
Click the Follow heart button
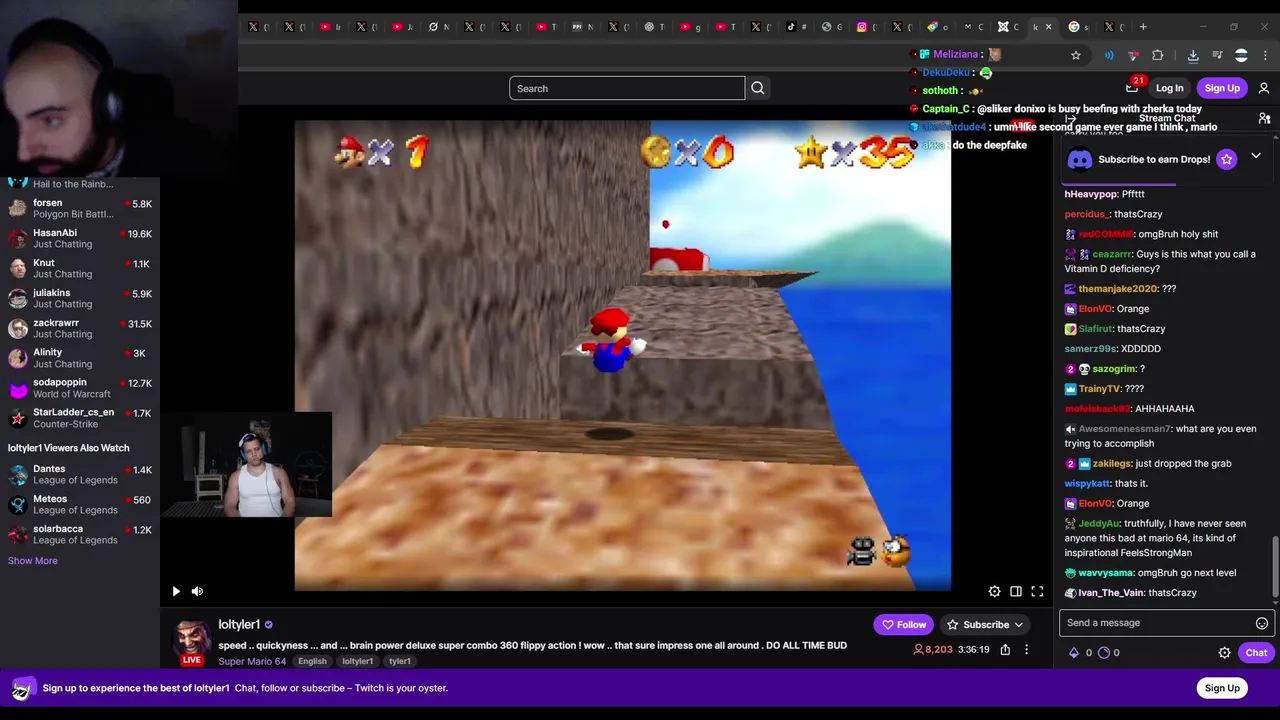click(904, 625)
